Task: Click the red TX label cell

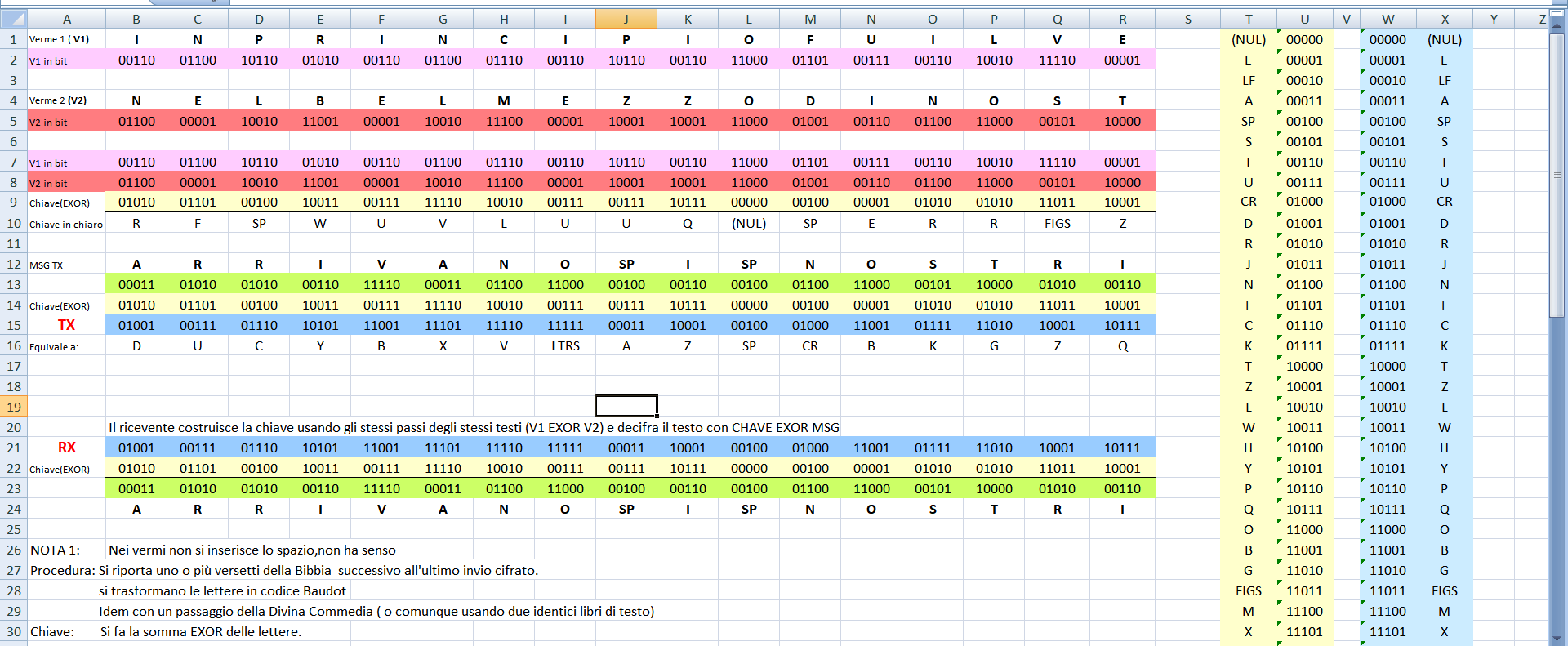Action: 66,325
